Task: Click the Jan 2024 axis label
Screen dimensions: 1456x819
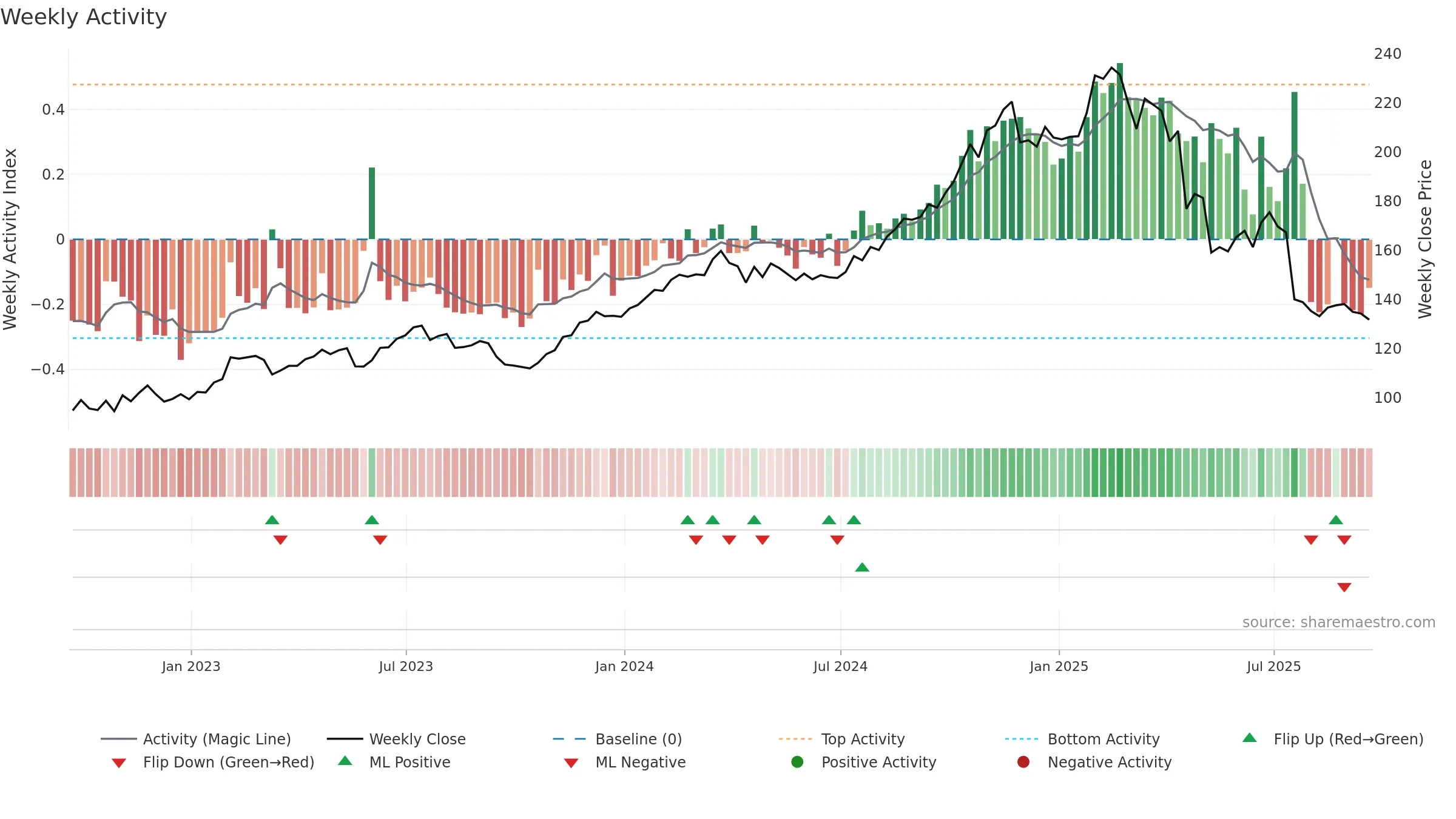Action: (624, 667)
